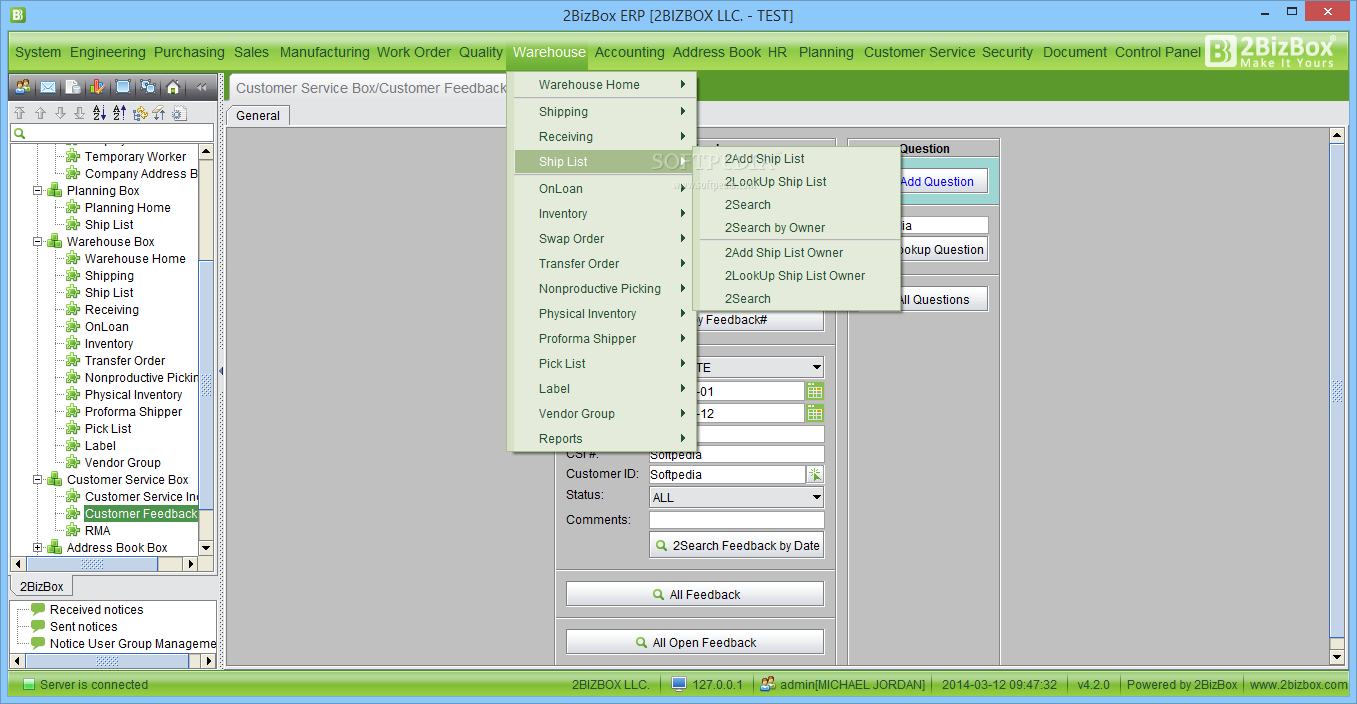Image resolution: width=1357 pixels, height=704 pixels.
Task: Select Planning Home in the sidebar tree
Action: pos(127,207)
